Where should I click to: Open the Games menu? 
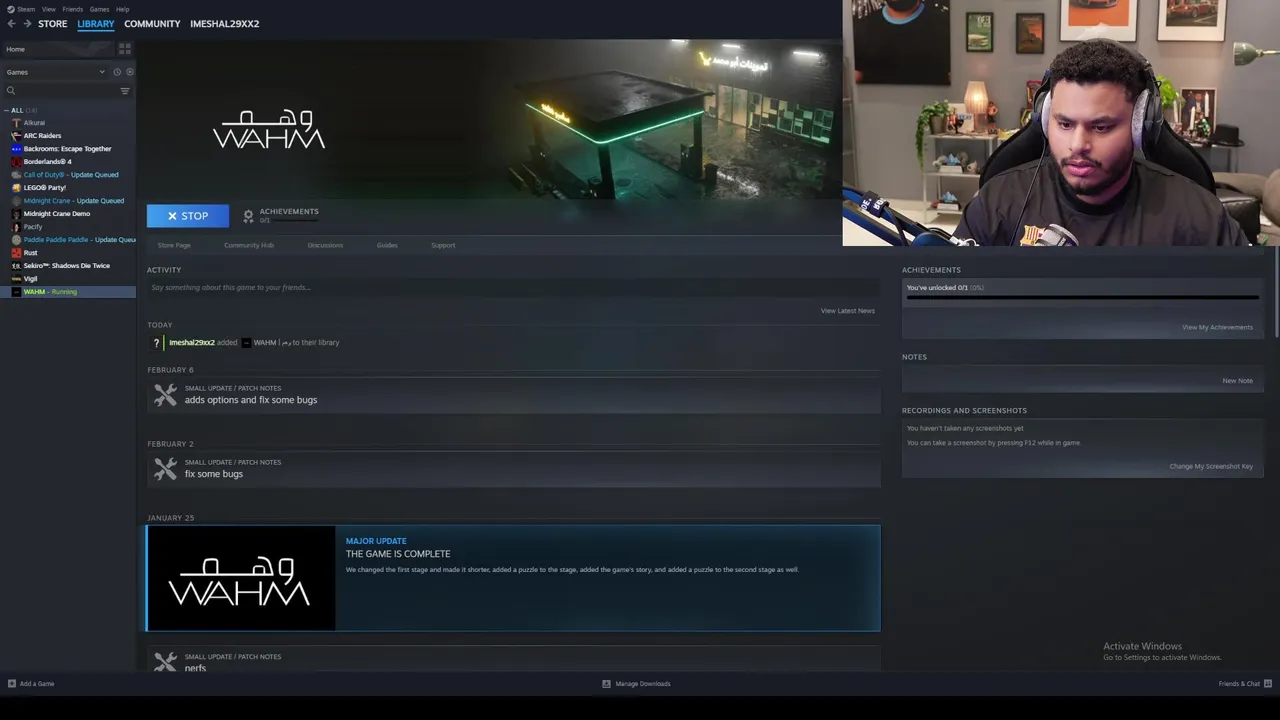[x=99, y=9]
